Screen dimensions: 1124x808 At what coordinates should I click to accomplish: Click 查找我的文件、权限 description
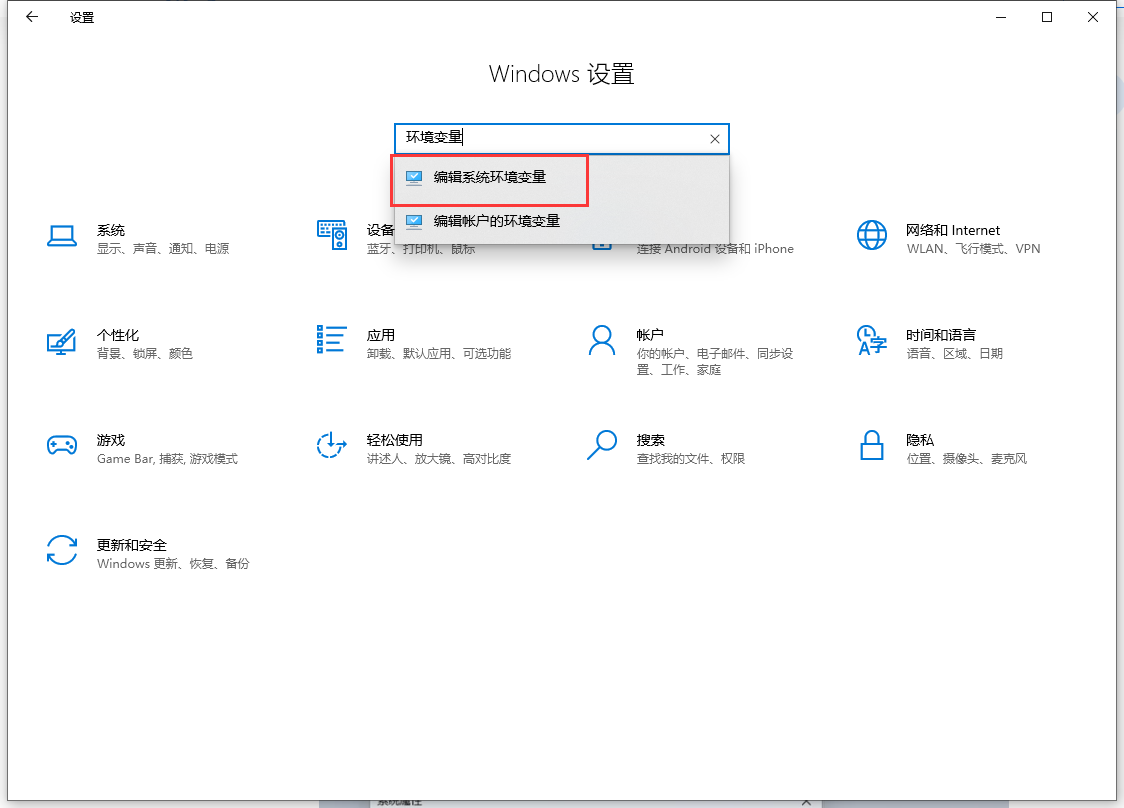pos(691,459)
